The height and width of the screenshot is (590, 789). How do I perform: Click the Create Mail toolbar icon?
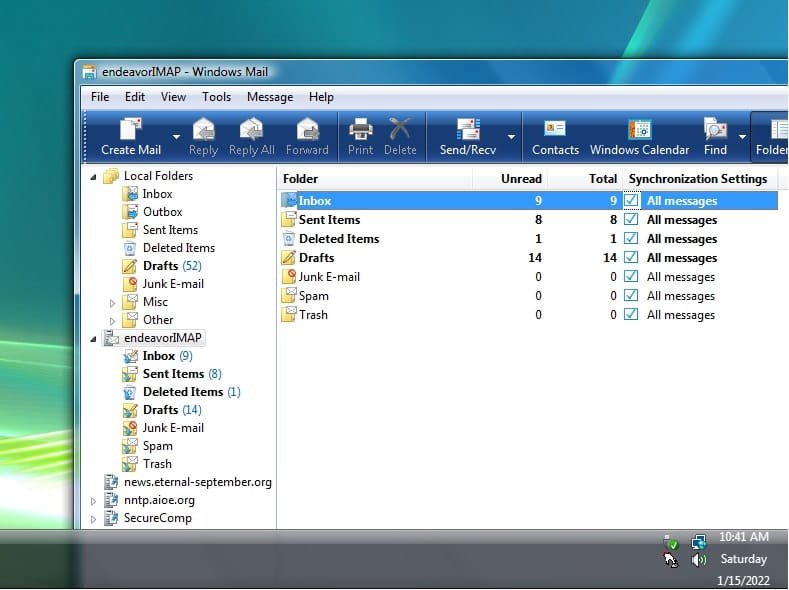click(131, 130)
